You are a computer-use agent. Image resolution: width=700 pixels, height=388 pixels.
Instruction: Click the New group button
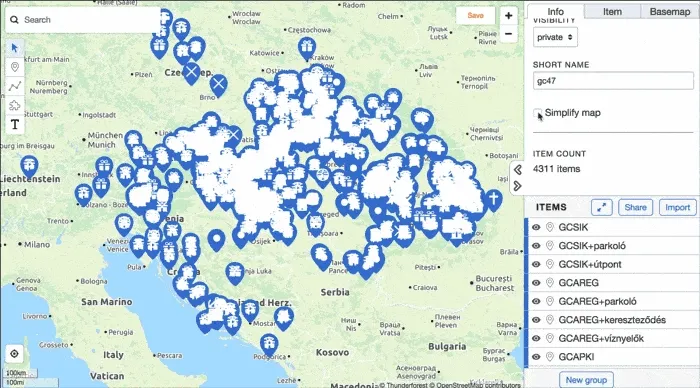(x=586, y=380)
